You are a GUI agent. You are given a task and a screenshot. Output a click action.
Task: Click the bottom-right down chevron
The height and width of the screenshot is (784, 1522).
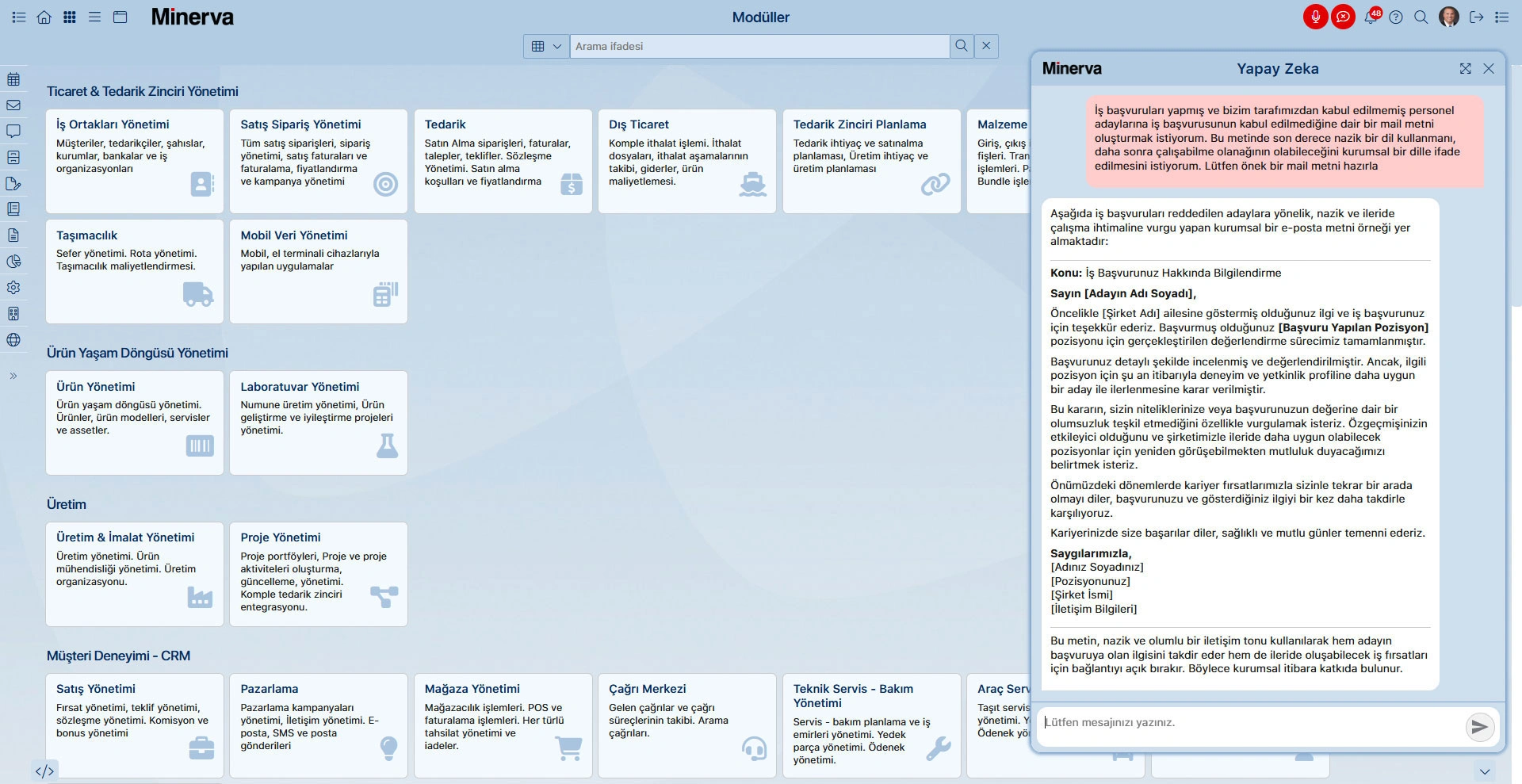click(x=1485, y=771)
